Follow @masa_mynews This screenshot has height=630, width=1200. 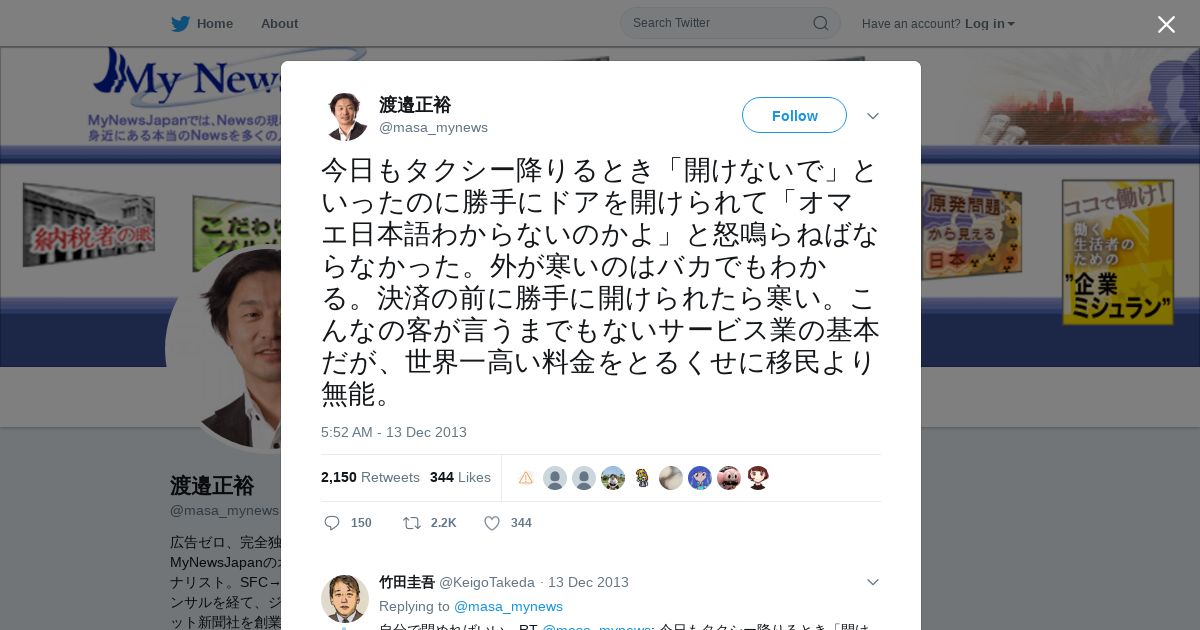pyautogui.click(x=794, y=116)
